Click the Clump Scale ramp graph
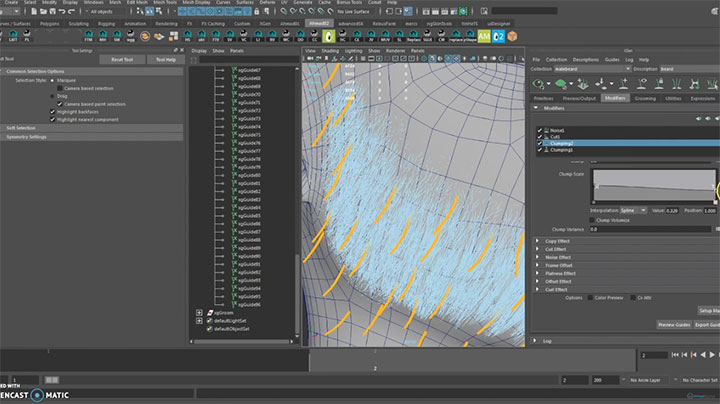 pyautogui.click(x=654, y=185)
